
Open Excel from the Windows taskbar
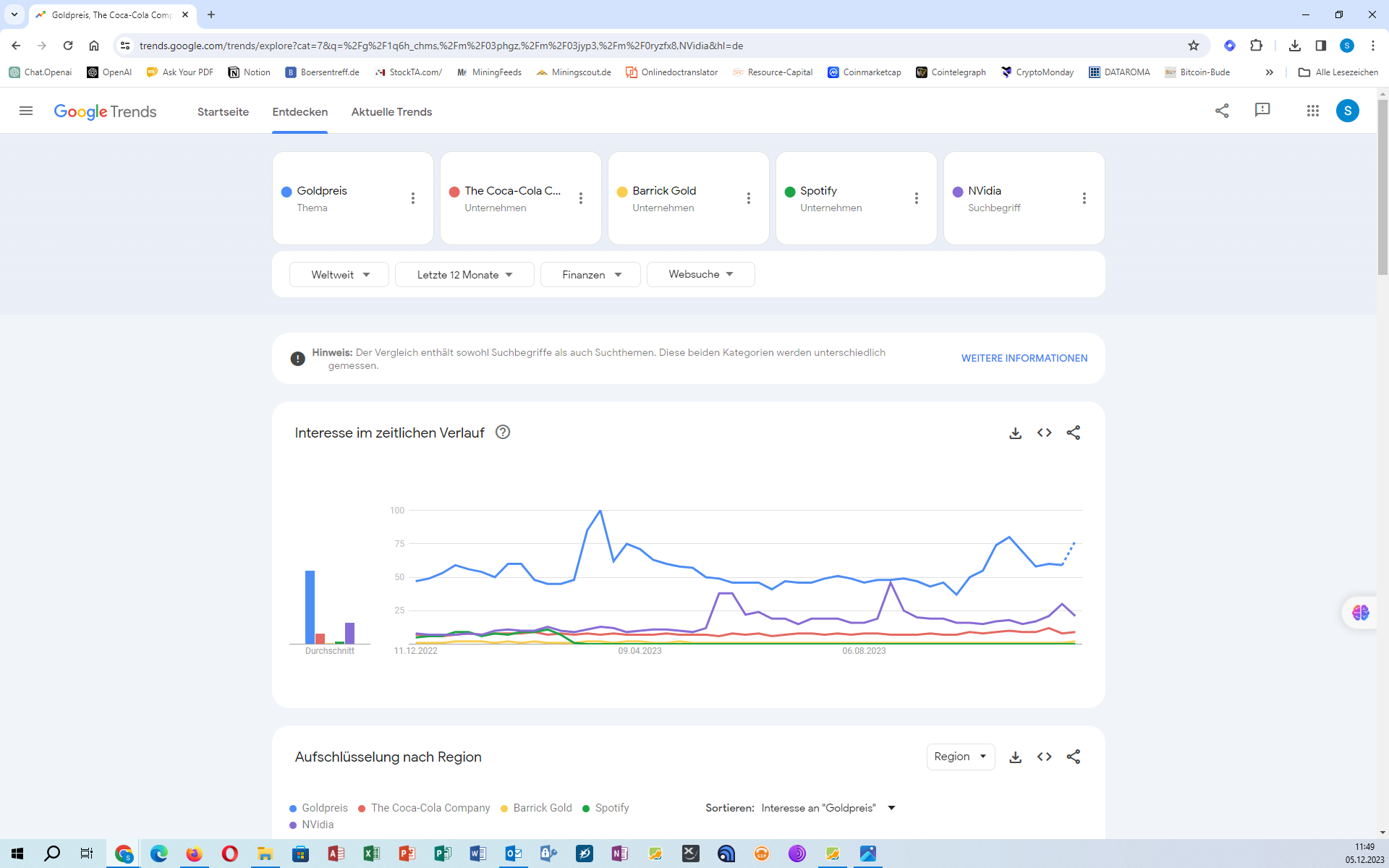371,854
